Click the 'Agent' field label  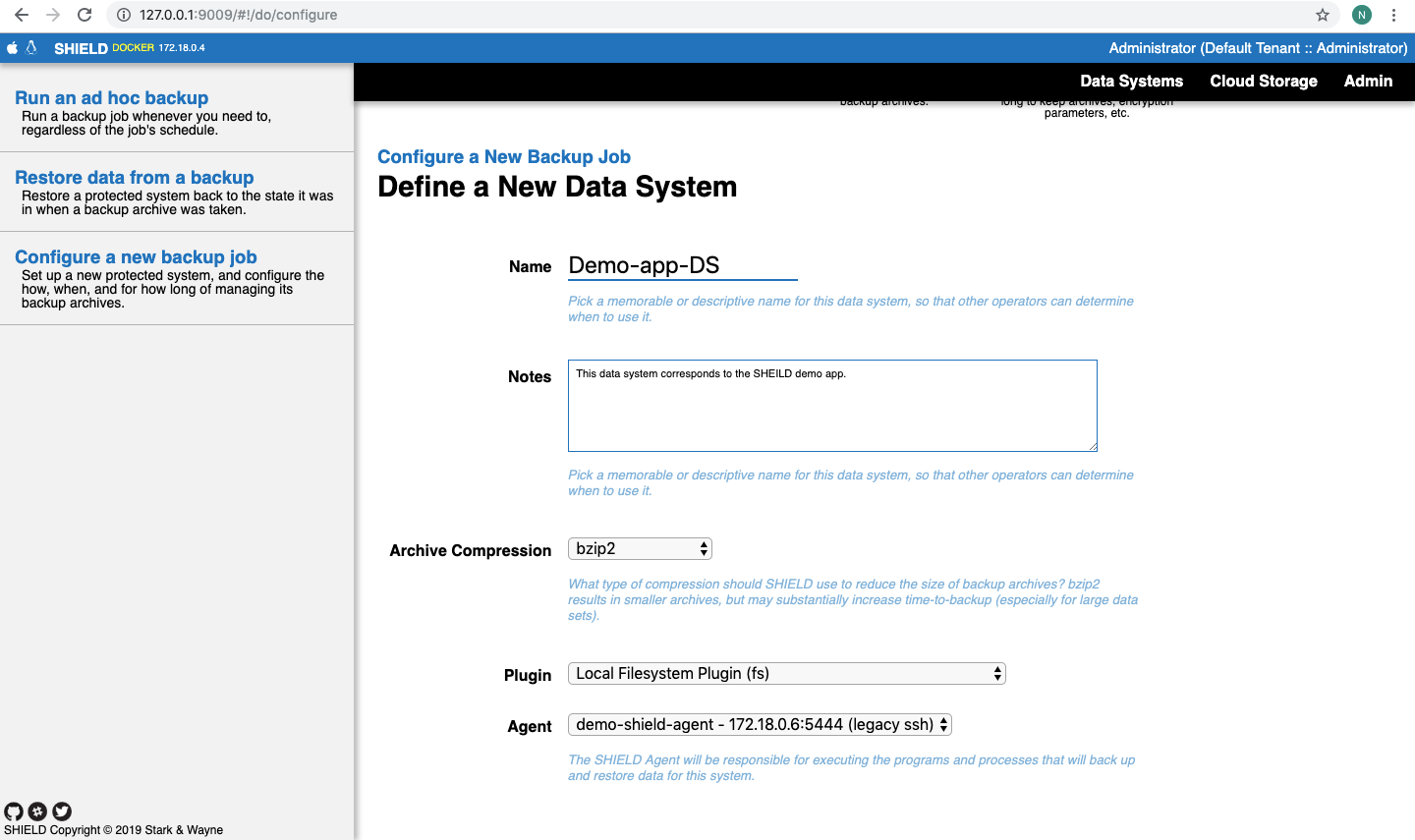(x=530, y=726)
